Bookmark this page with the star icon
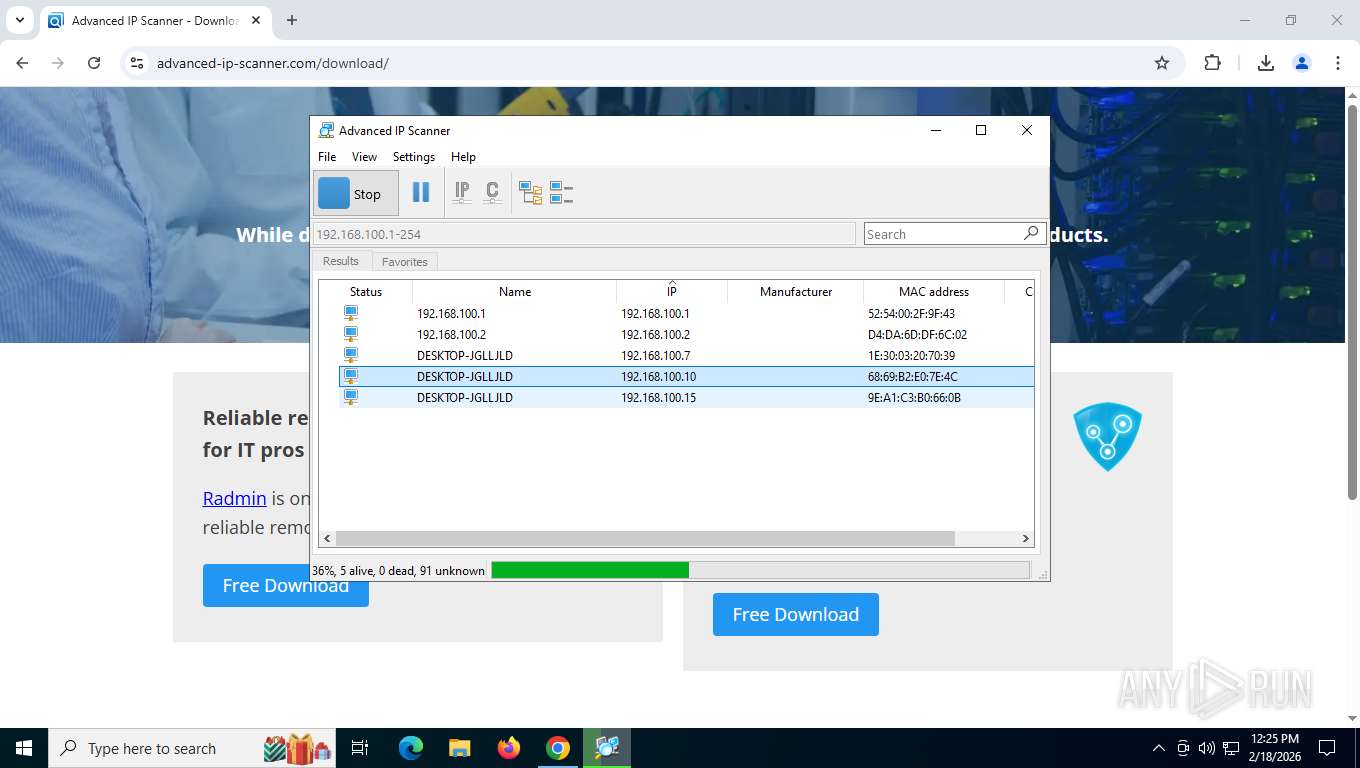The width and height of the screenshot is (1360, 768). tap(1162, 63)
